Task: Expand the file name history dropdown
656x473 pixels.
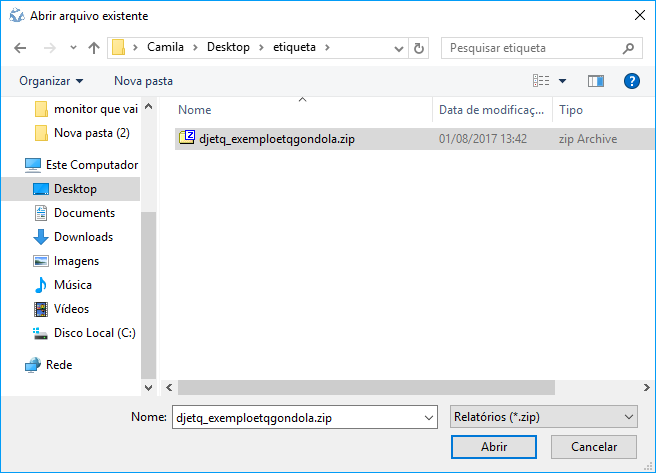Action: point(429,416)
